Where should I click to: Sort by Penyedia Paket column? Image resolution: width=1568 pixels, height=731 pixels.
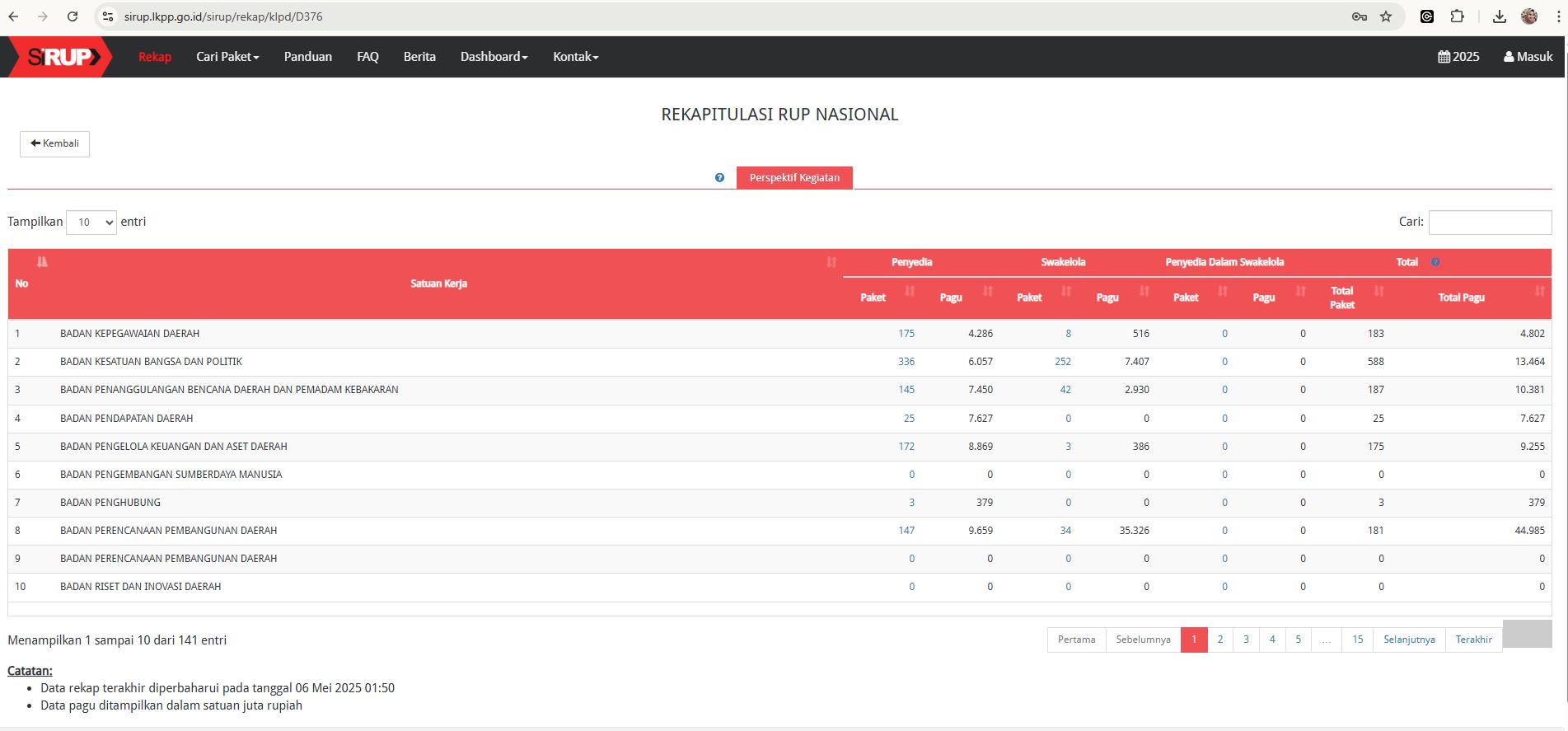click(x=910, y=291)
